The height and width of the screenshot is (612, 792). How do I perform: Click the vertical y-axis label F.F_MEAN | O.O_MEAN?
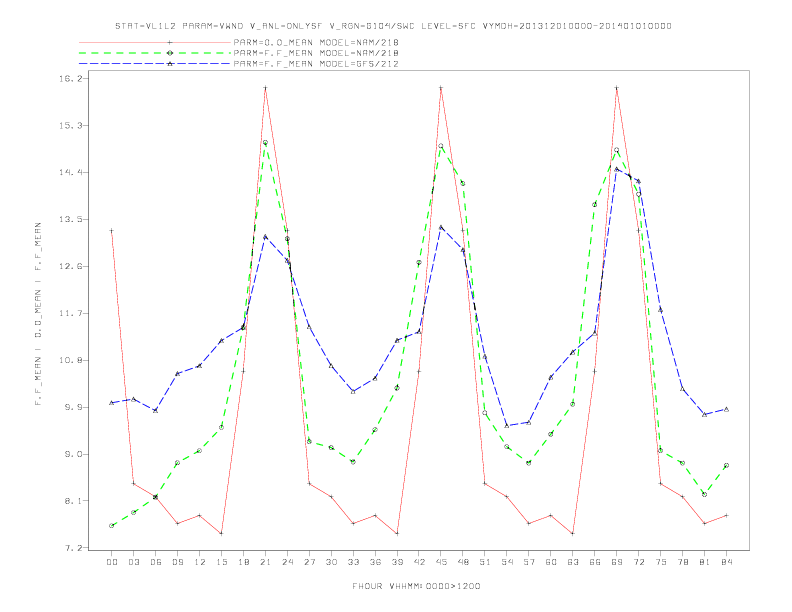[38, 314]
